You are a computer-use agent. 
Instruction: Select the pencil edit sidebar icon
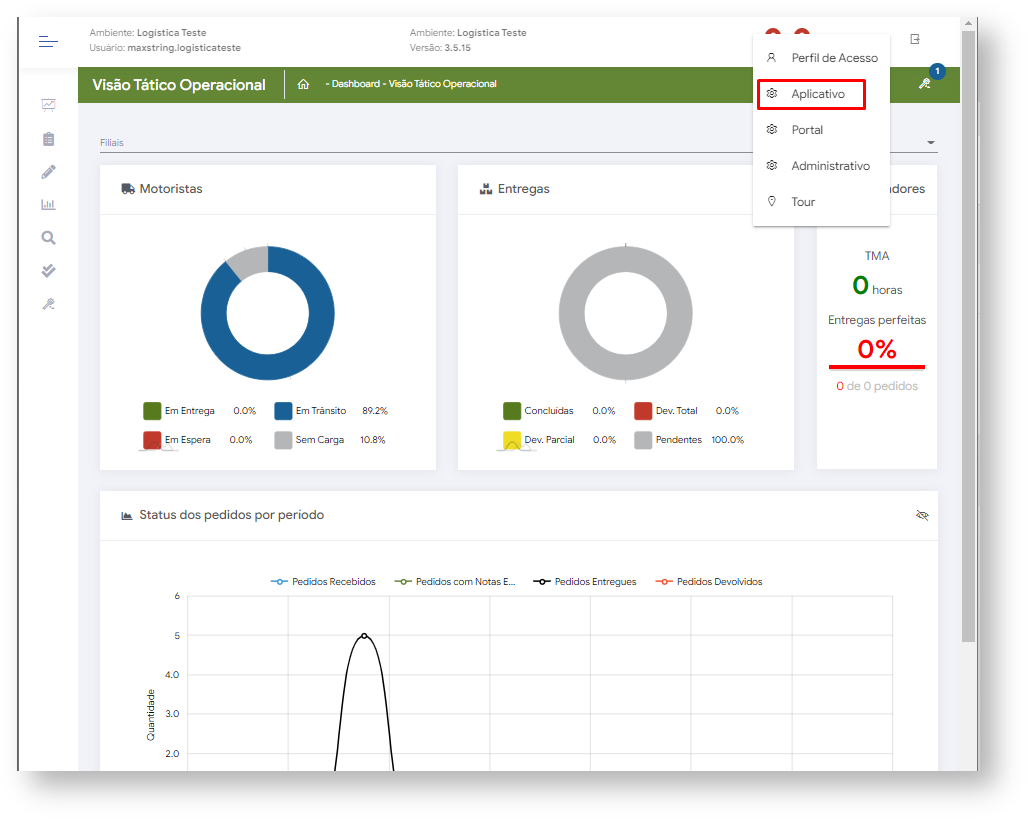click(x=48, y=172)
